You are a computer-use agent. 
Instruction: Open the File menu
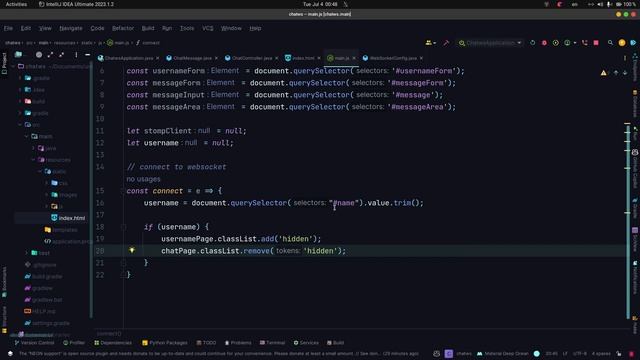click(x=8, y=28)
